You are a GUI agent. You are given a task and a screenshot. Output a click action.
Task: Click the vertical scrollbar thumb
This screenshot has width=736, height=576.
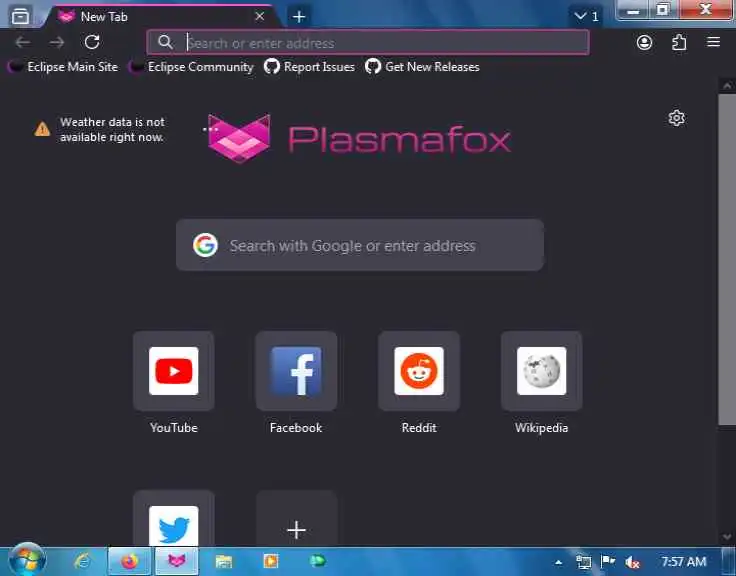[727, 261]
